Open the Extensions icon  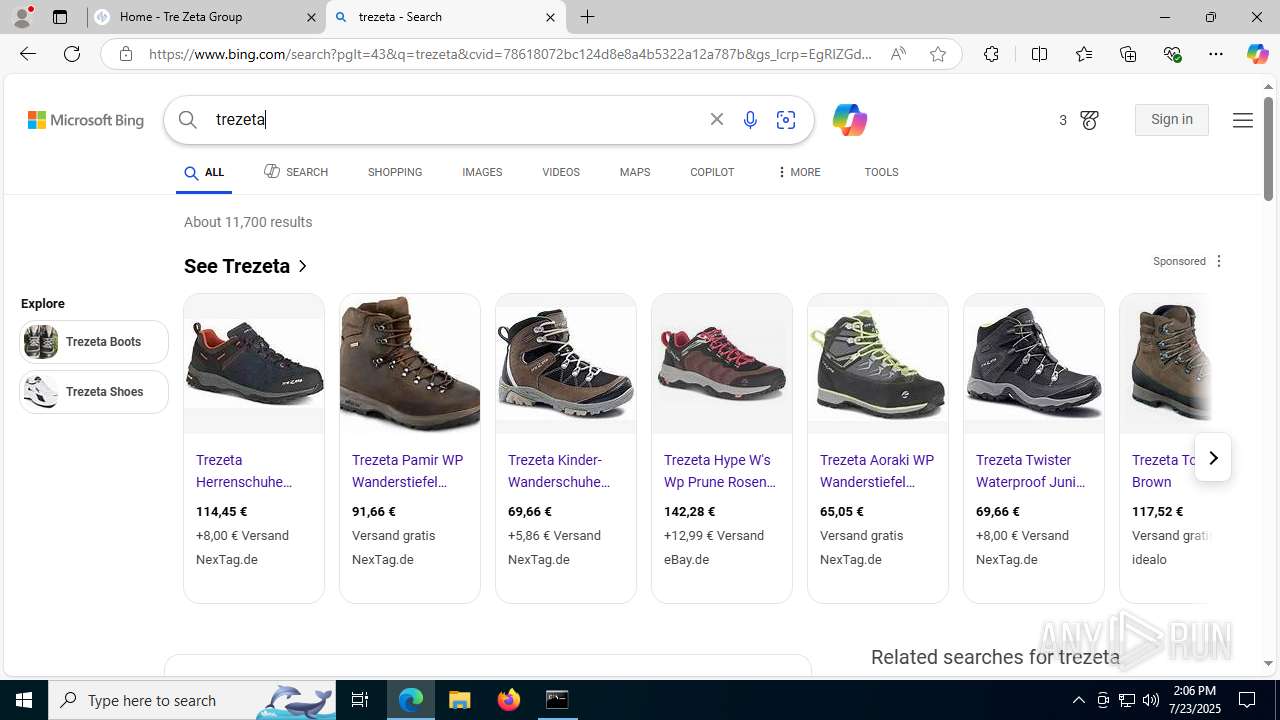click(x=991, y=54)
